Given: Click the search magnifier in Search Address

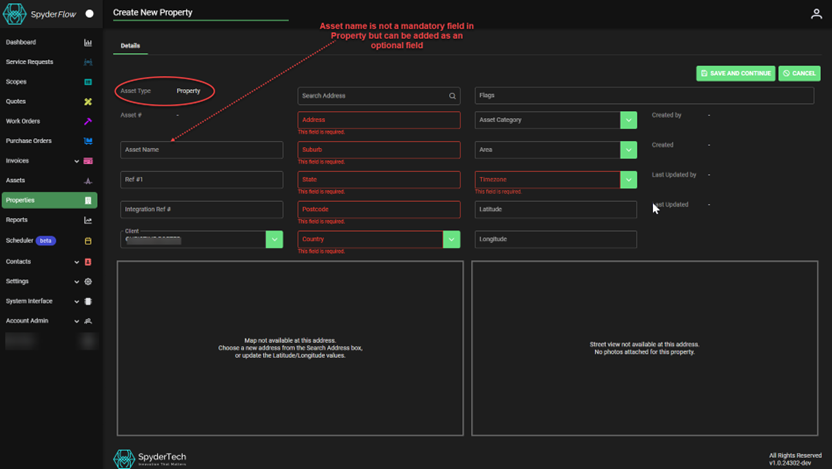Looking at the screenshot, I should 452,96.
